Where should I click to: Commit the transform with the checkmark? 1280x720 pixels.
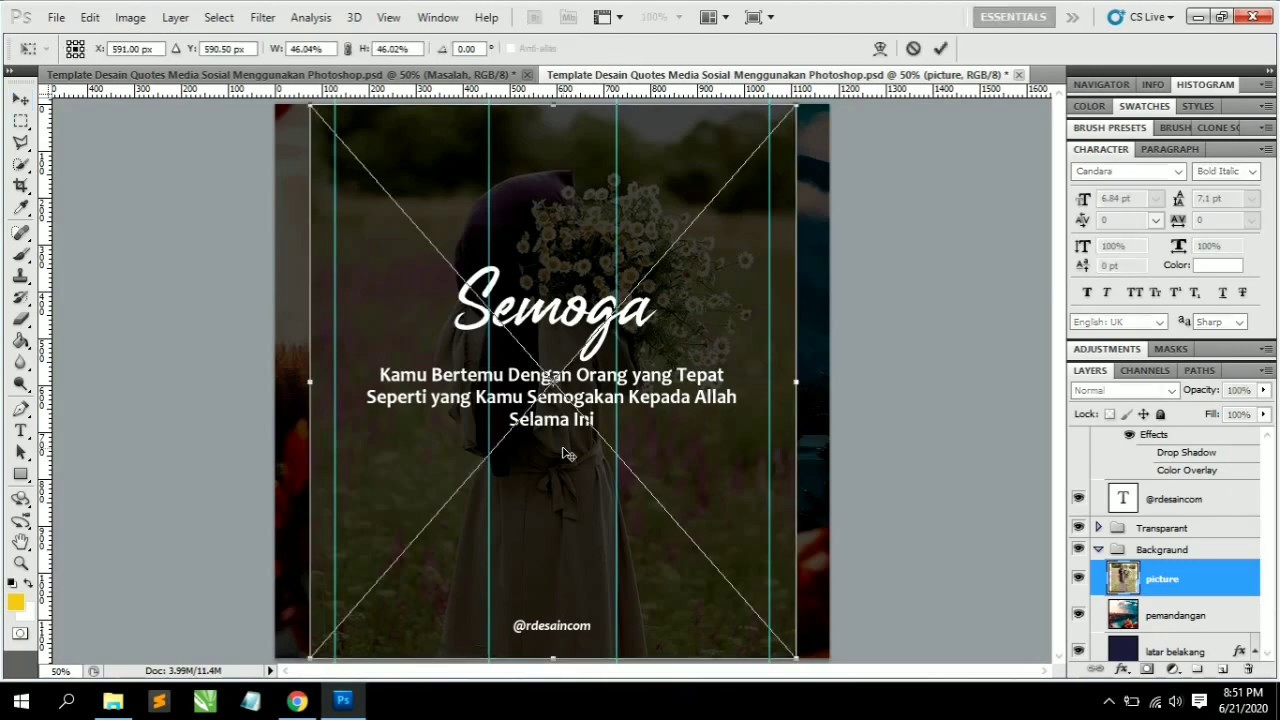[x=940, y=48]
